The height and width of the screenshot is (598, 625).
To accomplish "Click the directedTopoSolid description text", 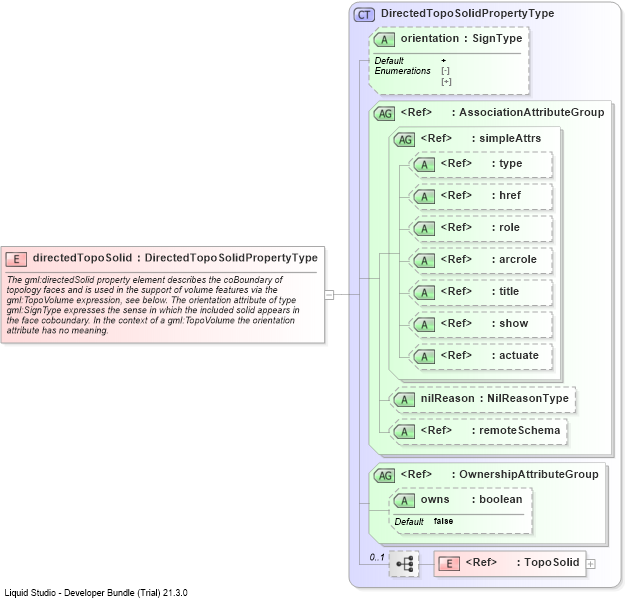I will (153, 305).
